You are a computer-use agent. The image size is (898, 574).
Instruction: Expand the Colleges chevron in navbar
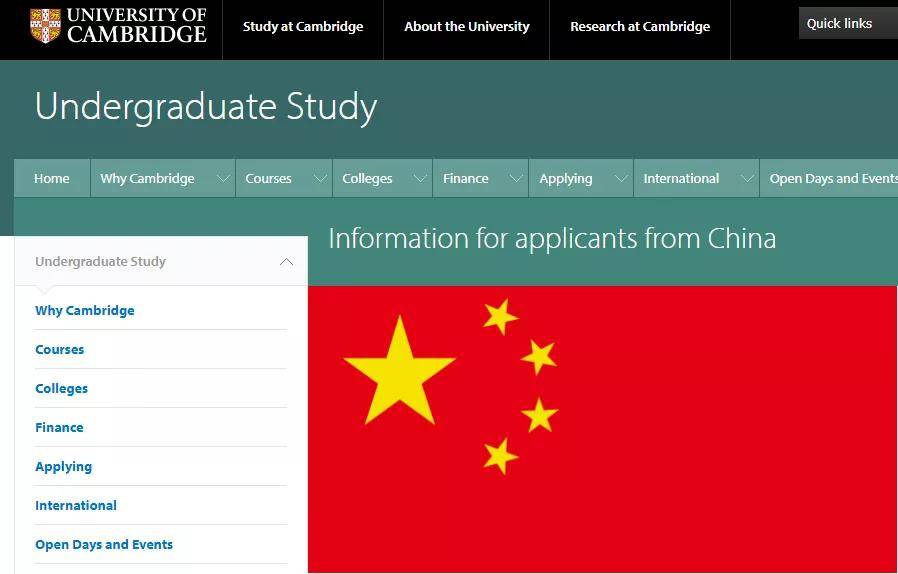click(x=420, y=179)
